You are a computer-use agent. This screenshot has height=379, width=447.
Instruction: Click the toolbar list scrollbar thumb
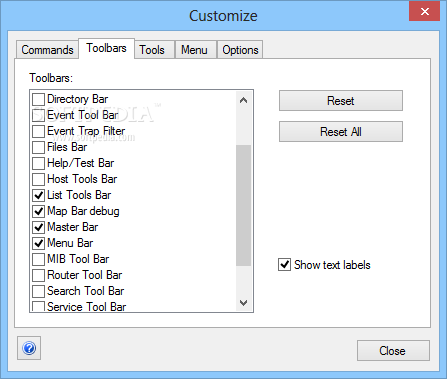(243, 205)
